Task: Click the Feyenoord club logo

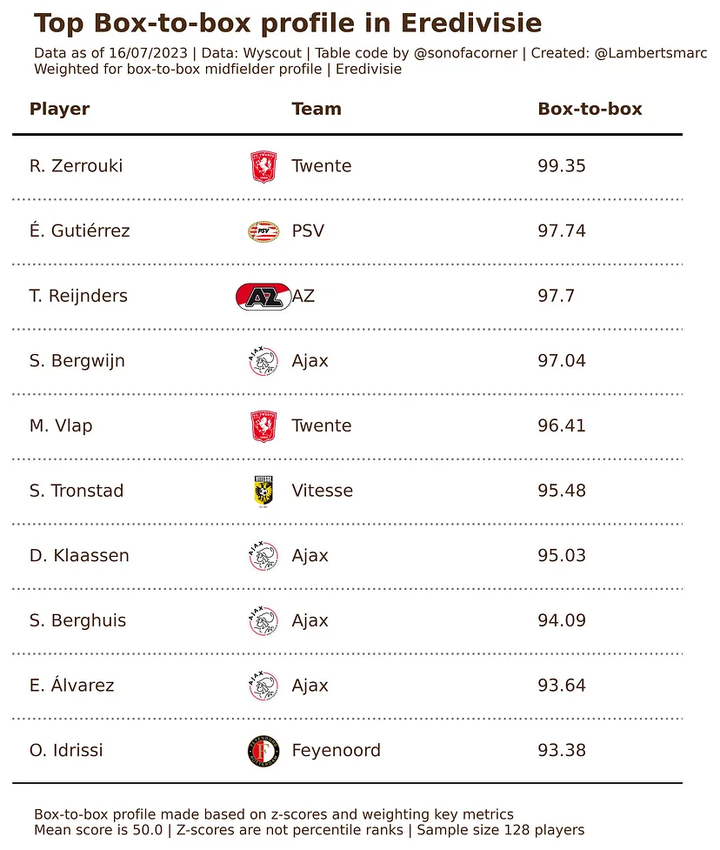Action: pyautogui.click(x=262, y=751)
